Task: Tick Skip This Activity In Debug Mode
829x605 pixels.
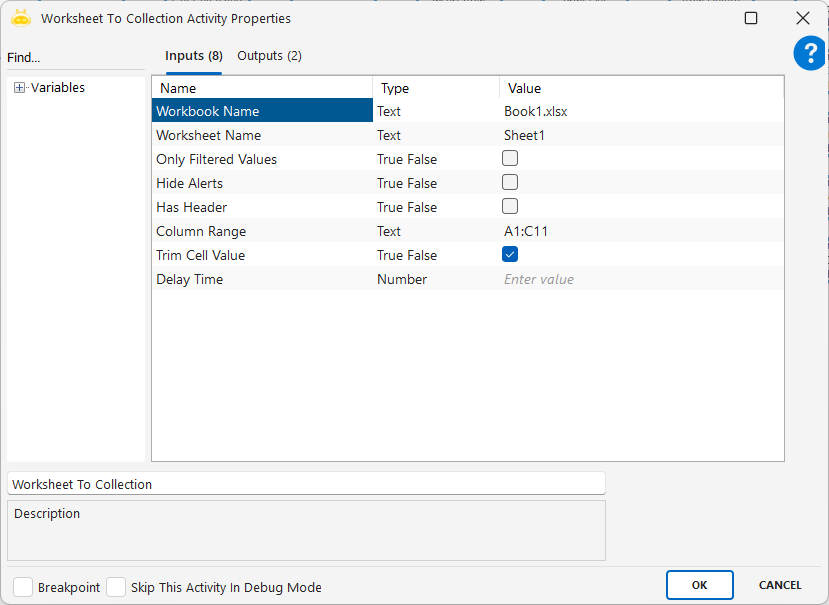Action: pos(116,587)
